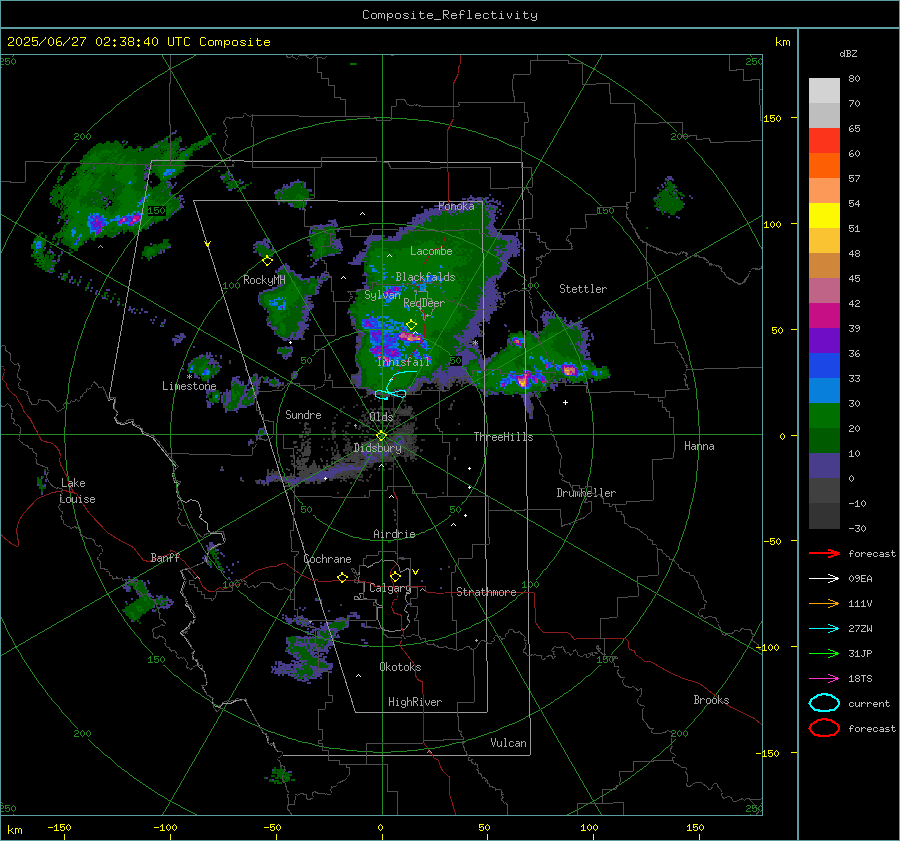Click the Didsbury label

coord(377,448)
